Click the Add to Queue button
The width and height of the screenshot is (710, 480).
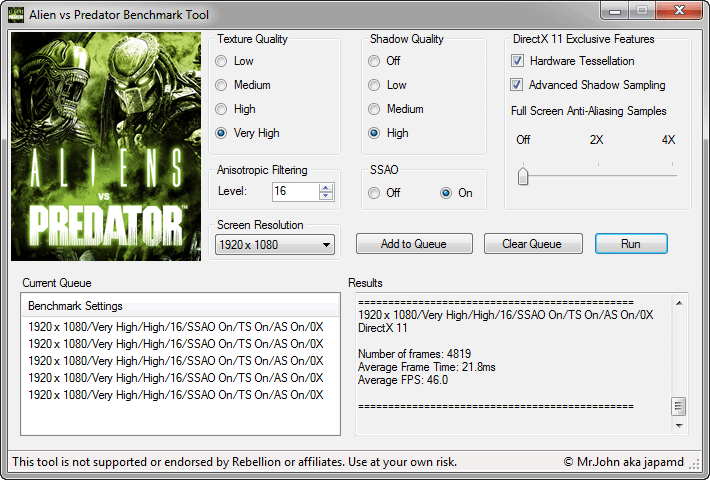tap(414, 244)
